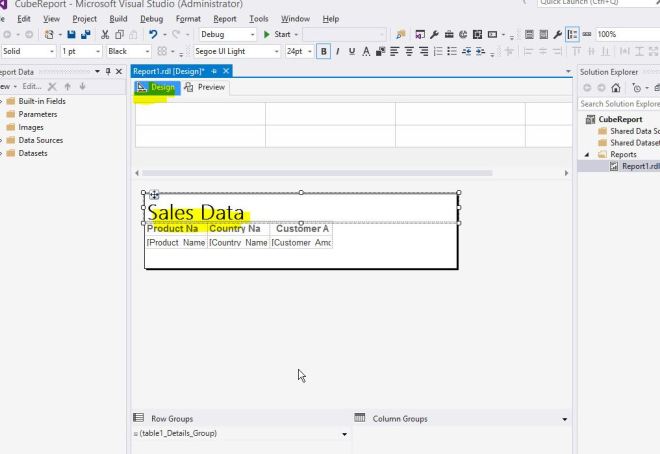Click the table move handle icon
Image resolution: width=660 pixels, height=454 pixels.
pyautogui.click(x=154, y=195)
